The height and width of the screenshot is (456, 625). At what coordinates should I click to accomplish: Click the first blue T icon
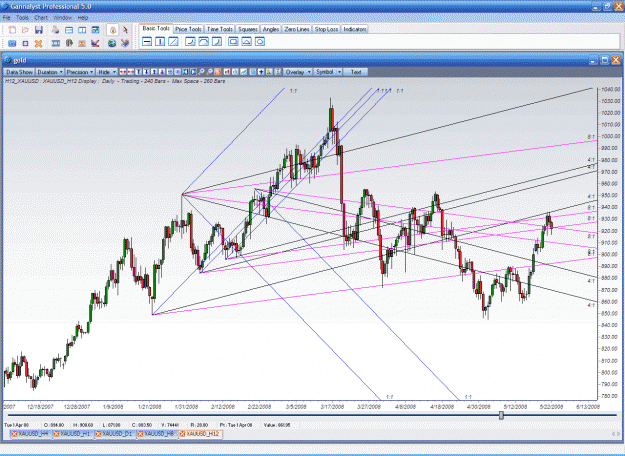click(138, 72)
